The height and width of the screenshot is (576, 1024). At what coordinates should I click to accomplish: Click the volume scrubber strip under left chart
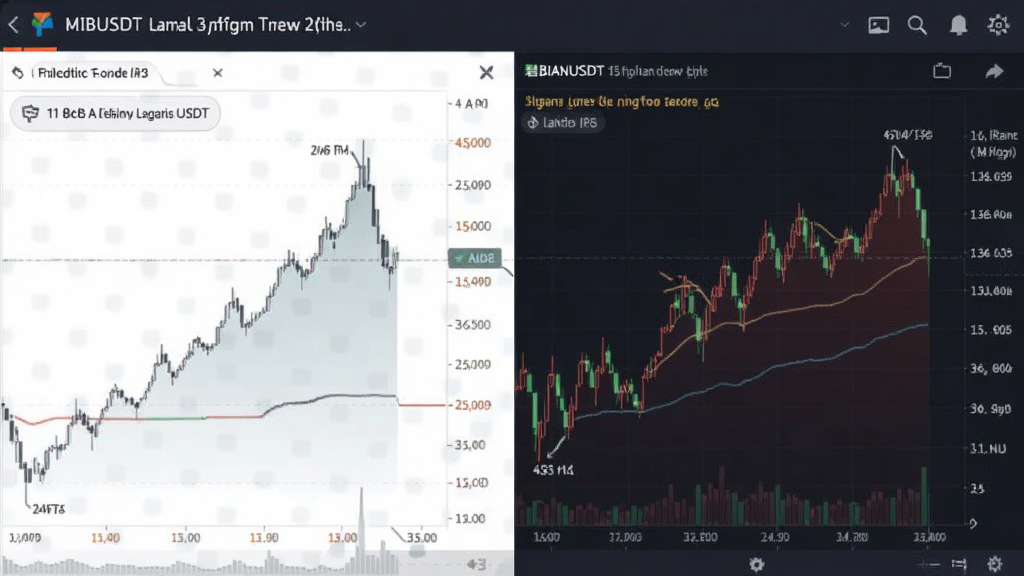pos(256,563)
